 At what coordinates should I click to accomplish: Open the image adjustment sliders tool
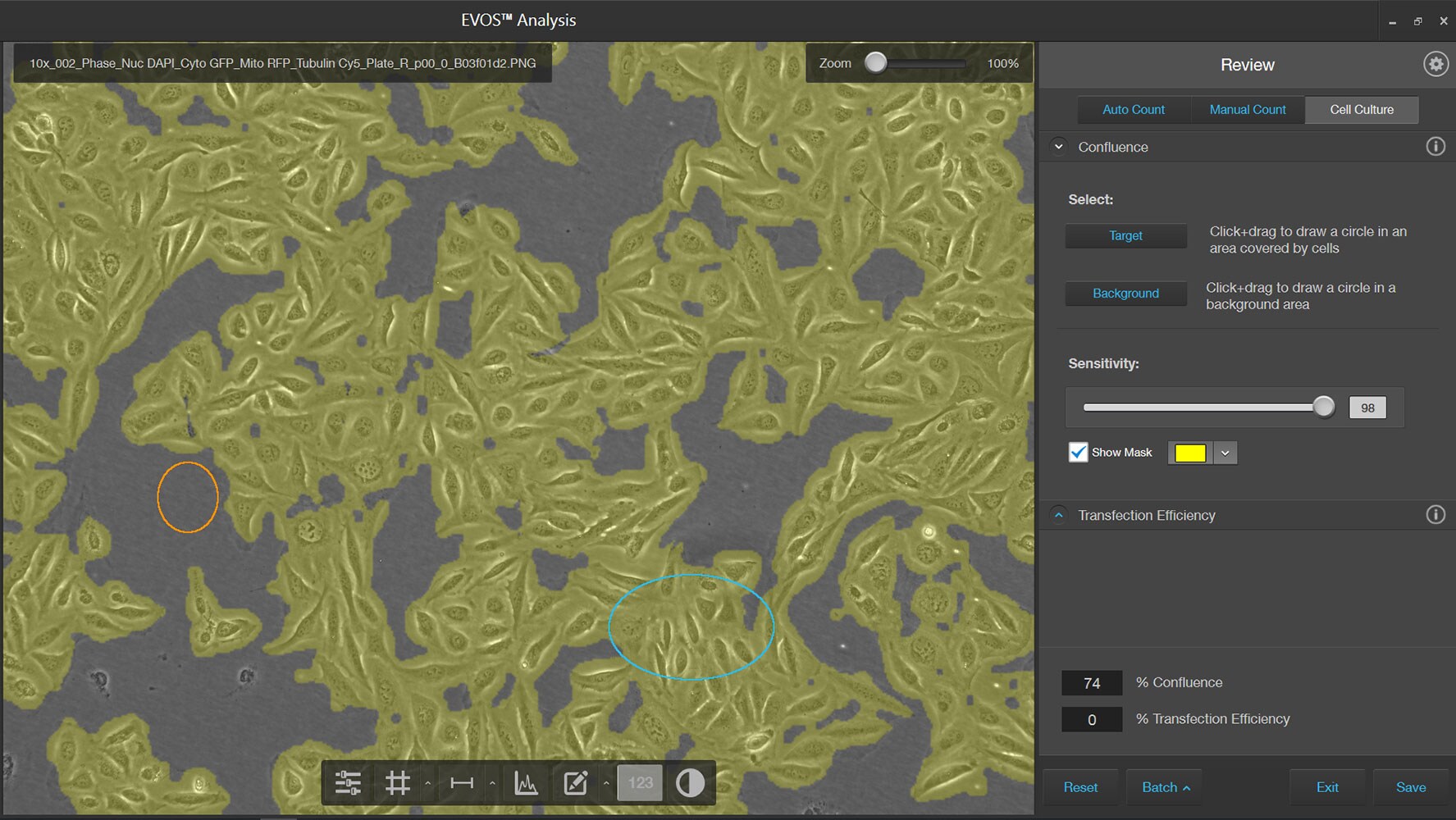click(348, 783)
